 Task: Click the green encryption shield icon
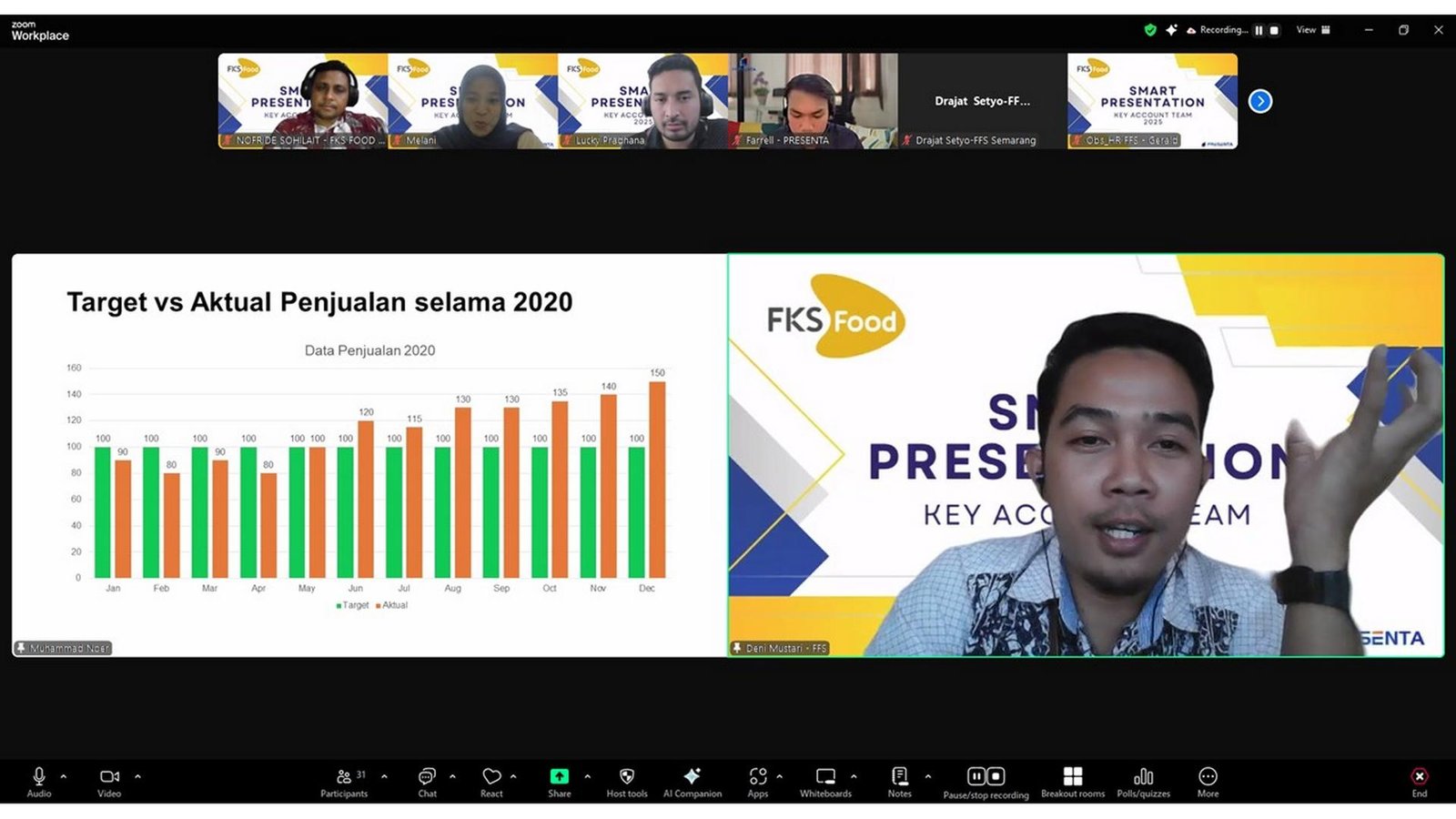pyautogui.click(x=1150, y=30)
